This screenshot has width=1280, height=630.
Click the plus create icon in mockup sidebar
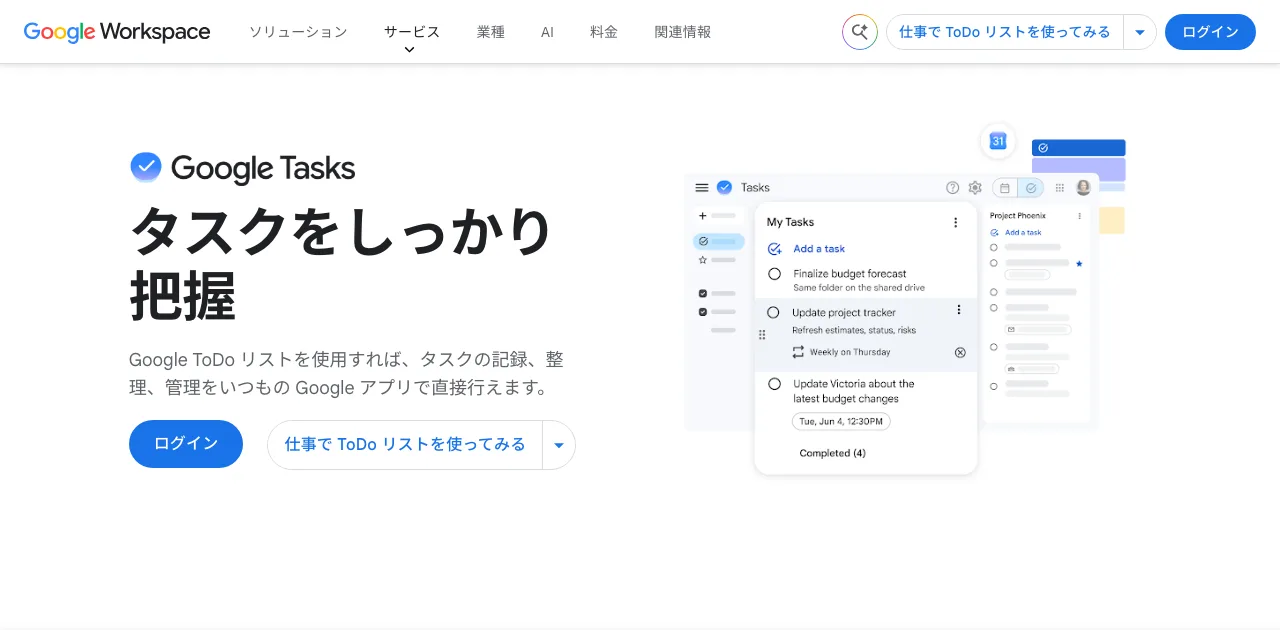703,215
